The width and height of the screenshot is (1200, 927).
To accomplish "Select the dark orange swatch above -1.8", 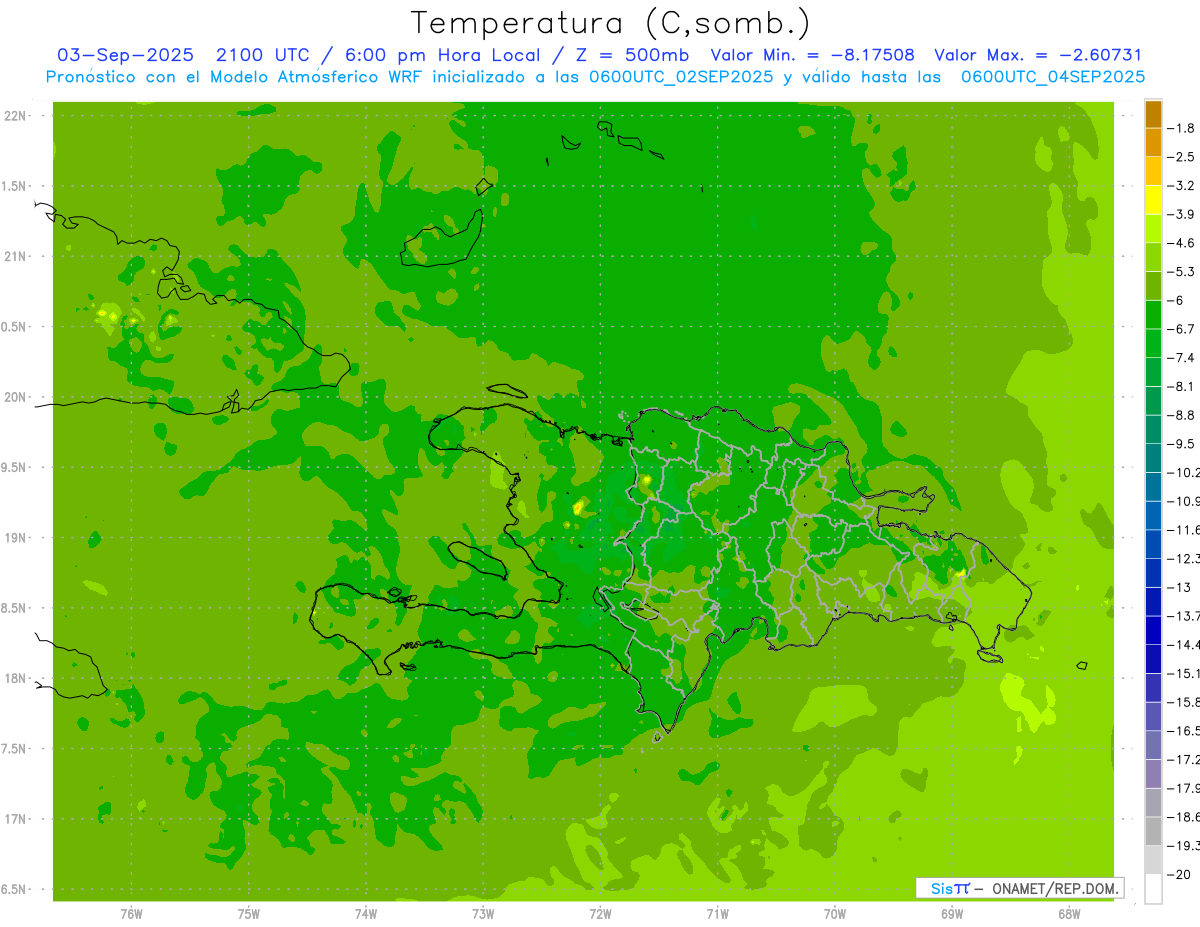I will coord(1153,114).
